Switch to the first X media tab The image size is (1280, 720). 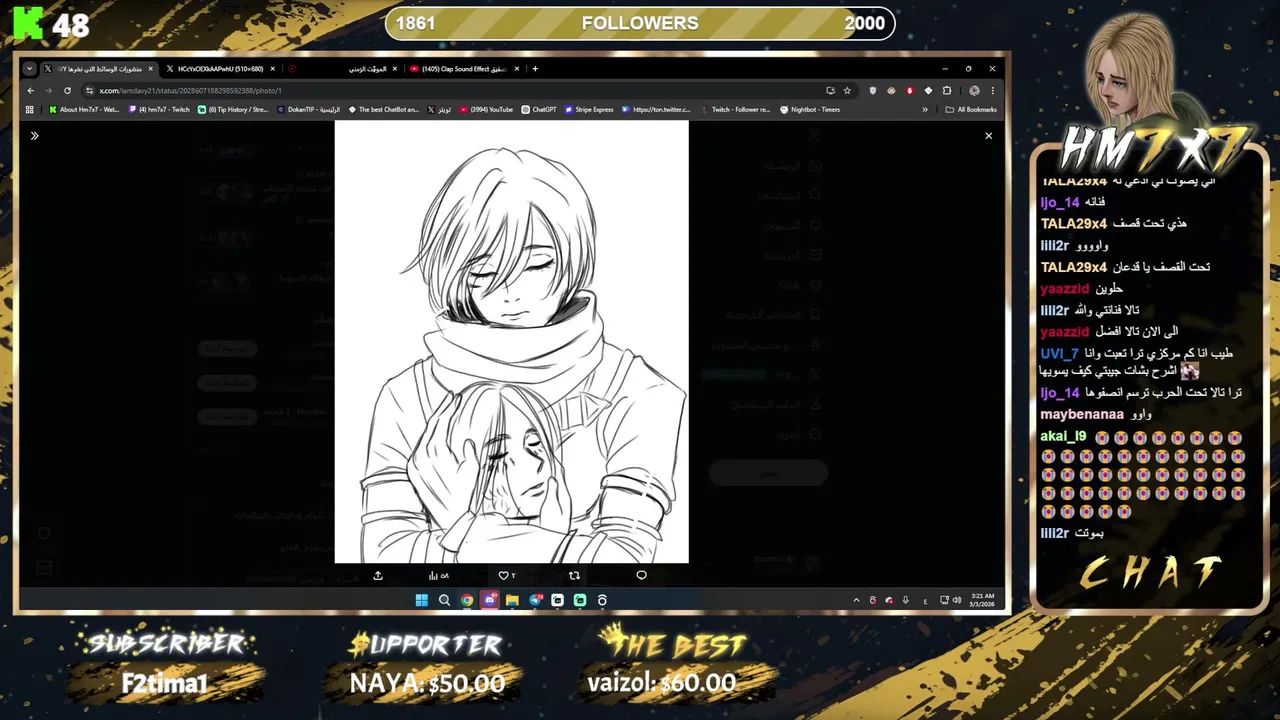[x=98, y=69]
